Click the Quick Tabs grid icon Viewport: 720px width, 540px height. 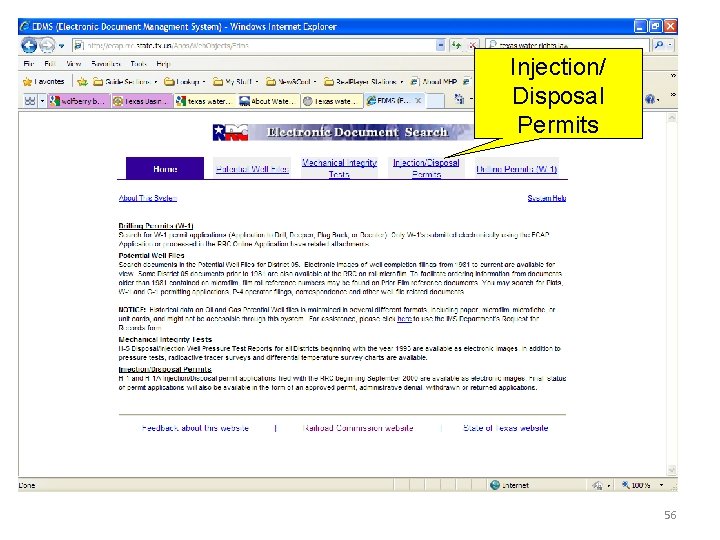point(29,100)
